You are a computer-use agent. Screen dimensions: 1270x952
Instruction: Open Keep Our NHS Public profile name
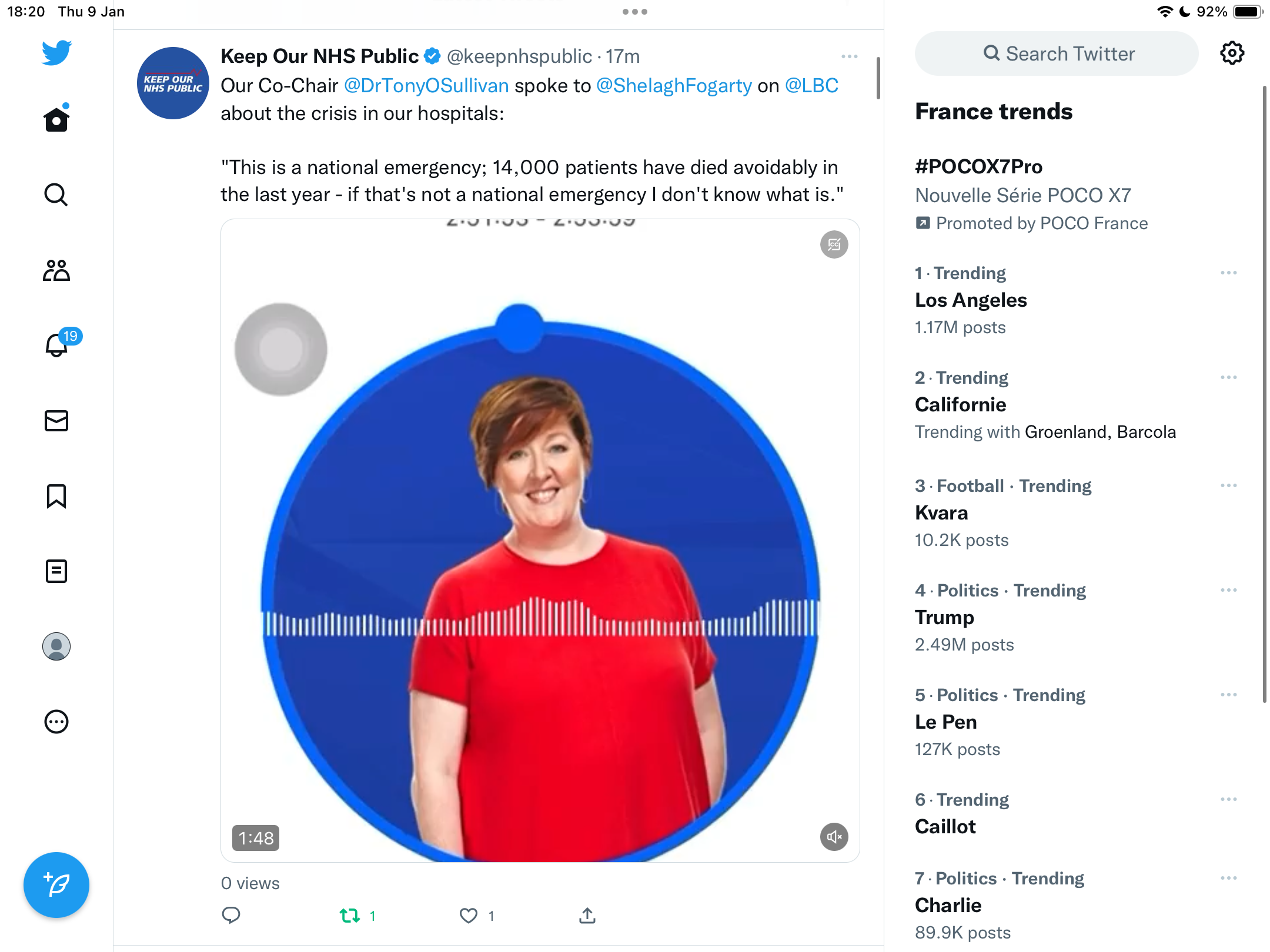tap(319, 56)
